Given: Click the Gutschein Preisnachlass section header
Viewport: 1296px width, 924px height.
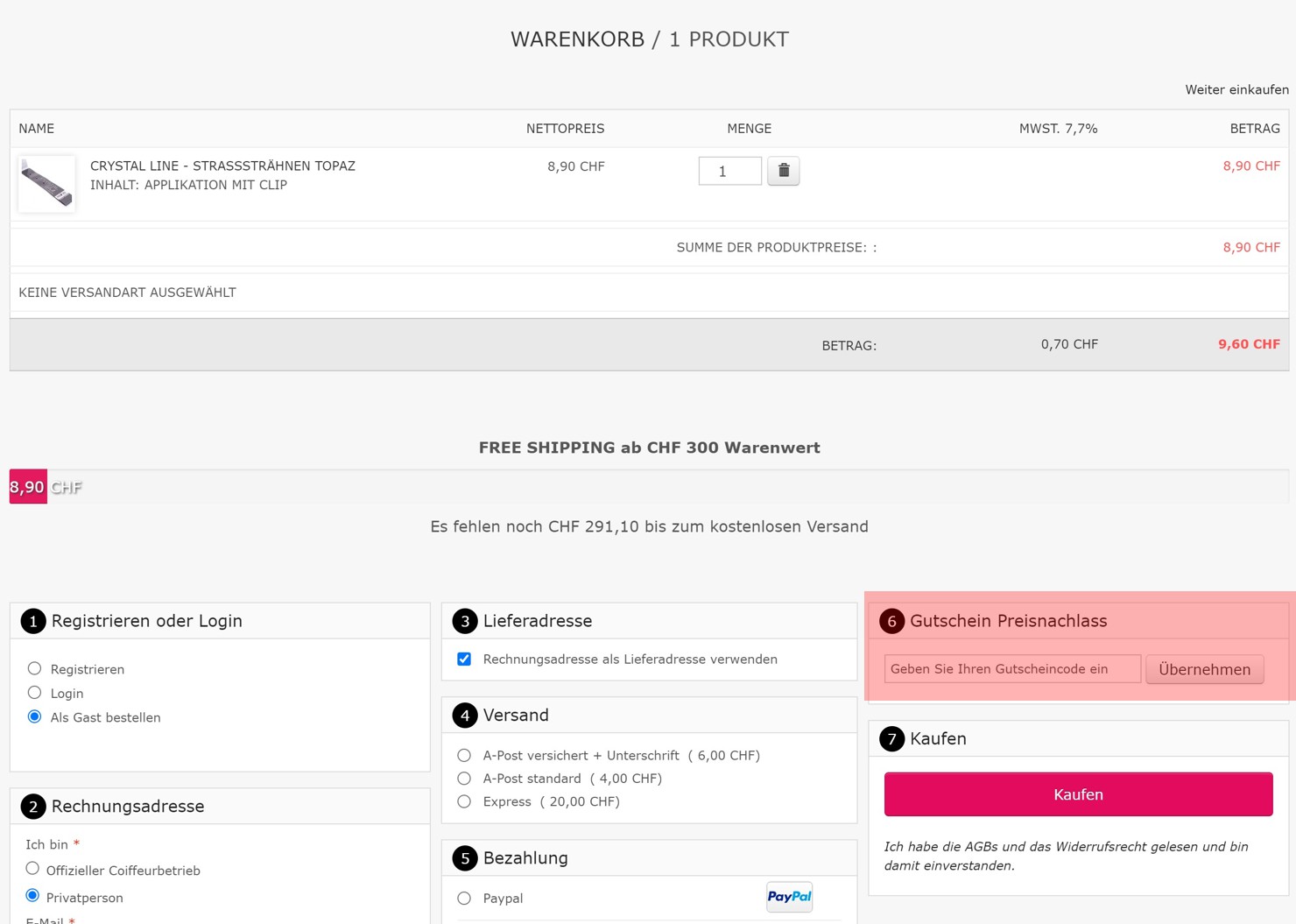Looking at the screenshot, I should pos(1078,621).
